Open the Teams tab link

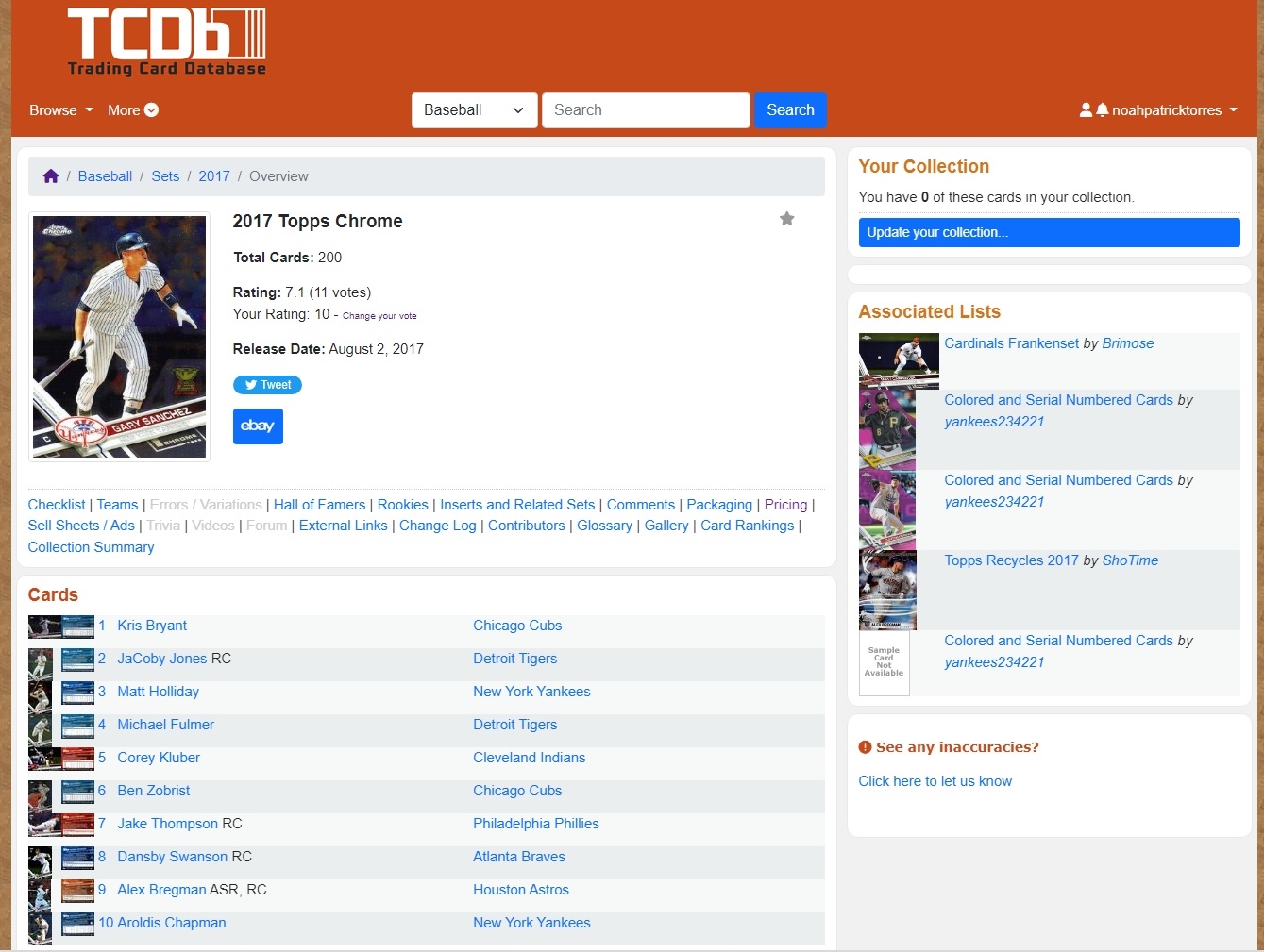point(117,505)
